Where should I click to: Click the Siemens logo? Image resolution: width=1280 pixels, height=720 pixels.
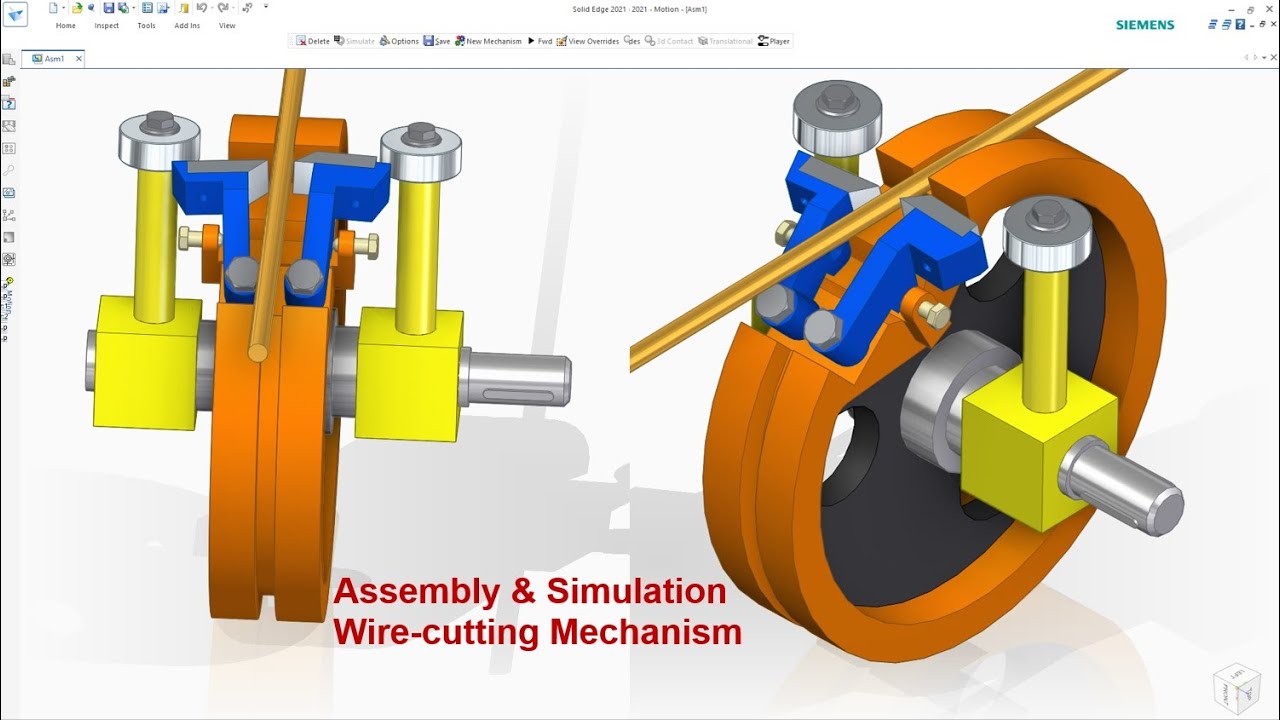point(1145,25)
